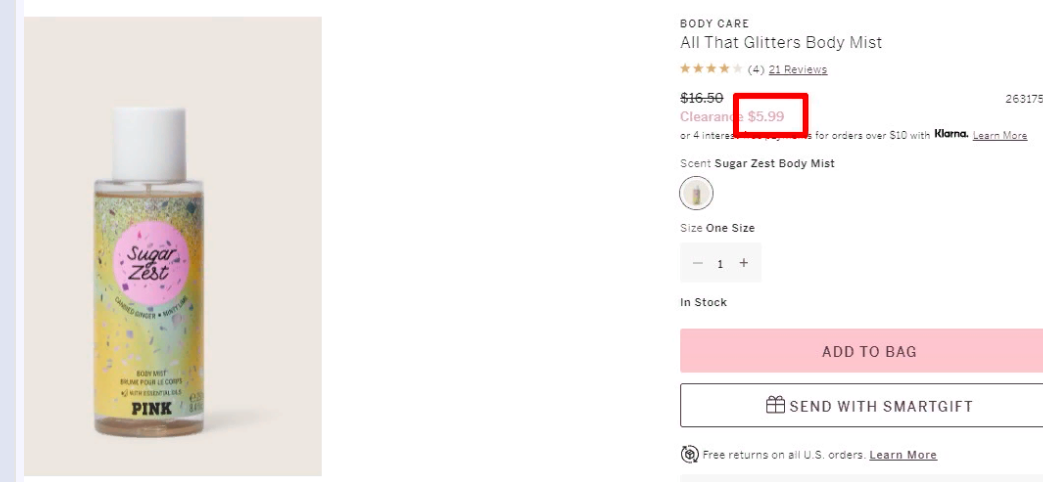Click the star rating icons

point(711,69)
